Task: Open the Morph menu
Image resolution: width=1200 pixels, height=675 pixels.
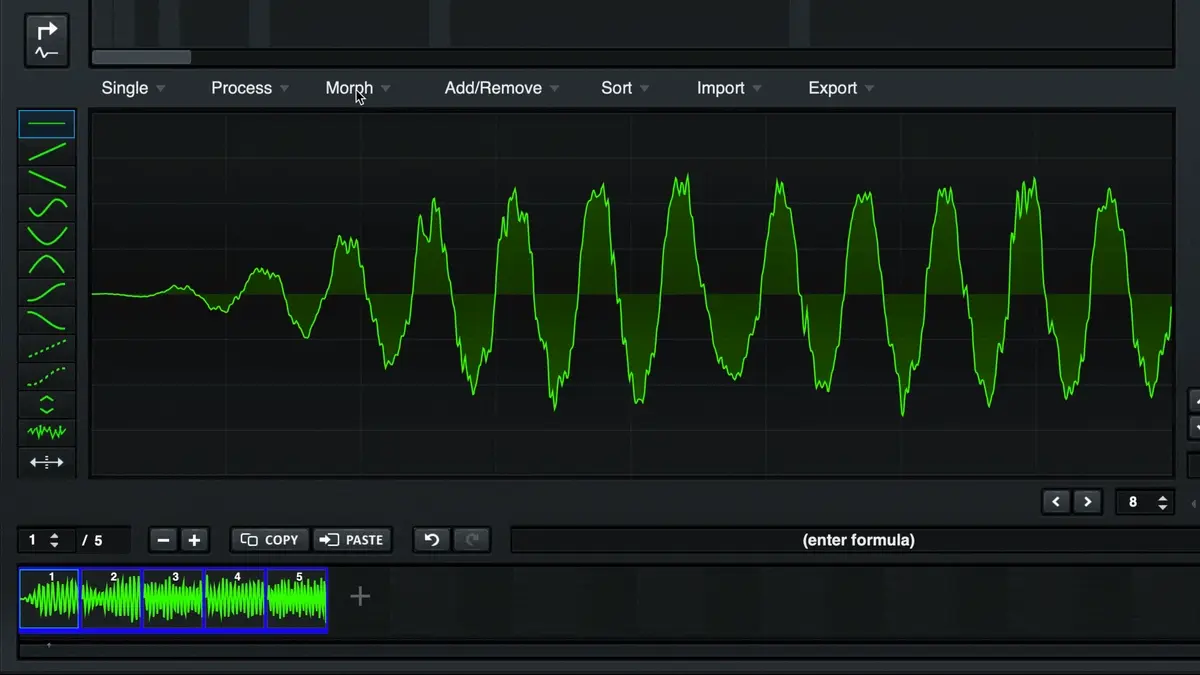Action: (358, 88)
